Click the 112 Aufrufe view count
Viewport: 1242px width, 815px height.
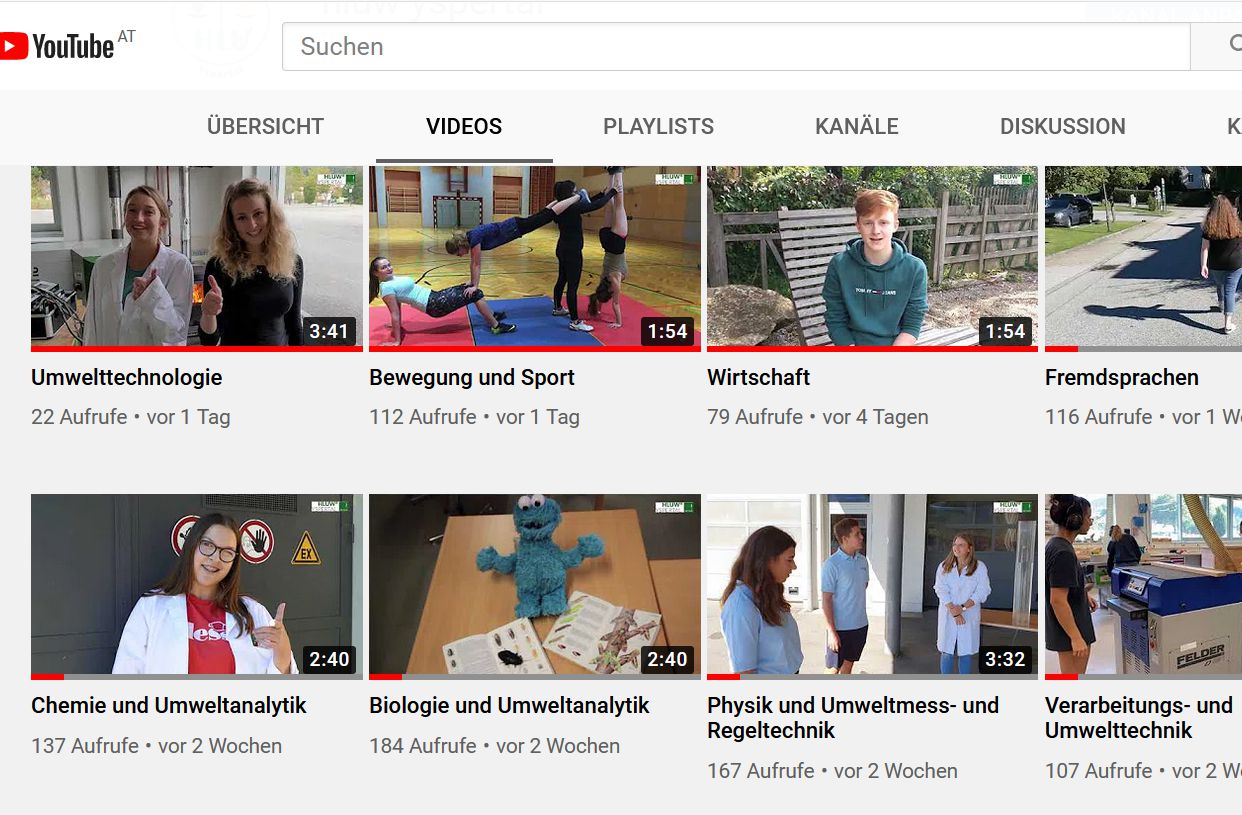pyautogui.click(x=423, y=417)
